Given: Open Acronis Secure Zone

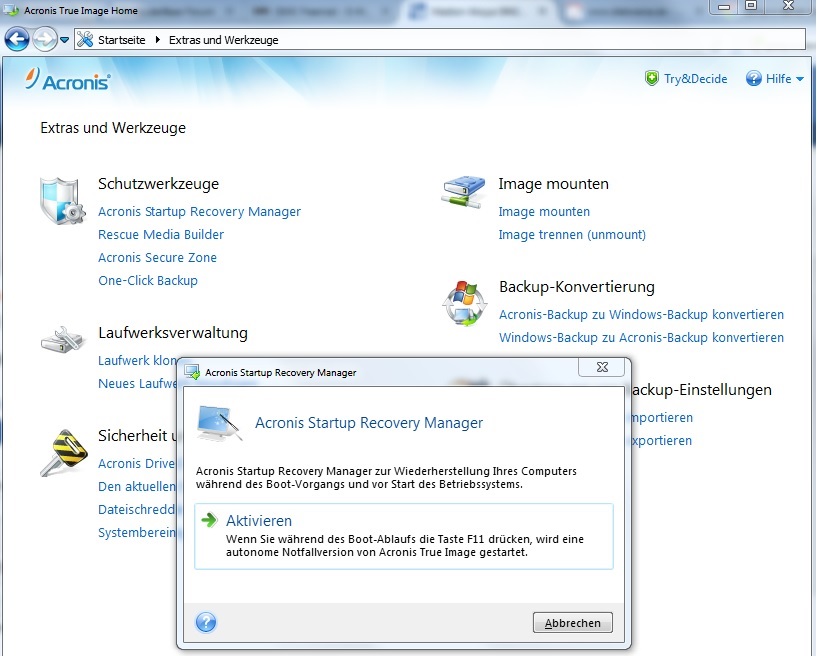Looking at the screenshot, I should [157, 257].
